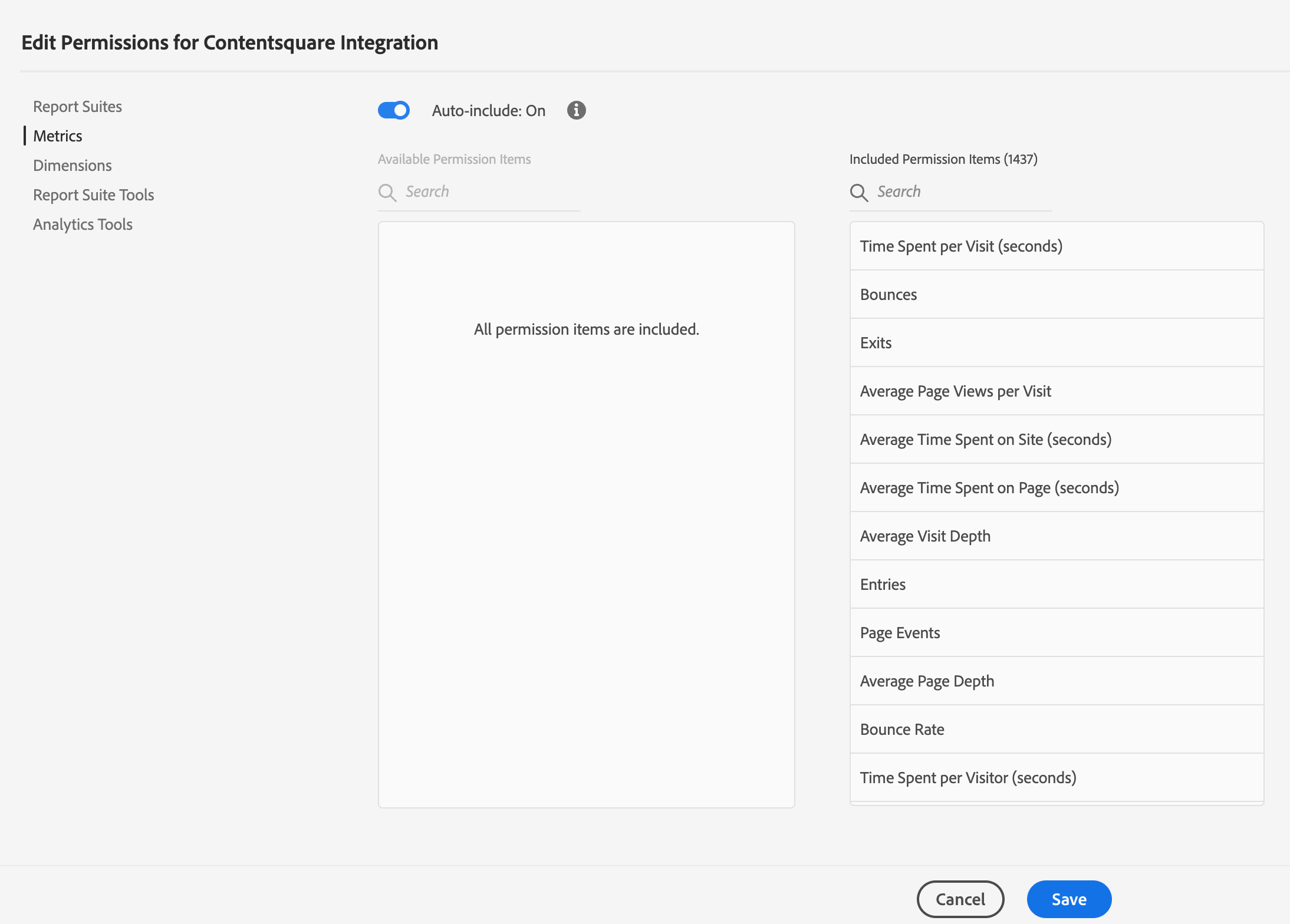Toggle the Auto-include switch off
The image size is (1290, 924).
[394, 110]
